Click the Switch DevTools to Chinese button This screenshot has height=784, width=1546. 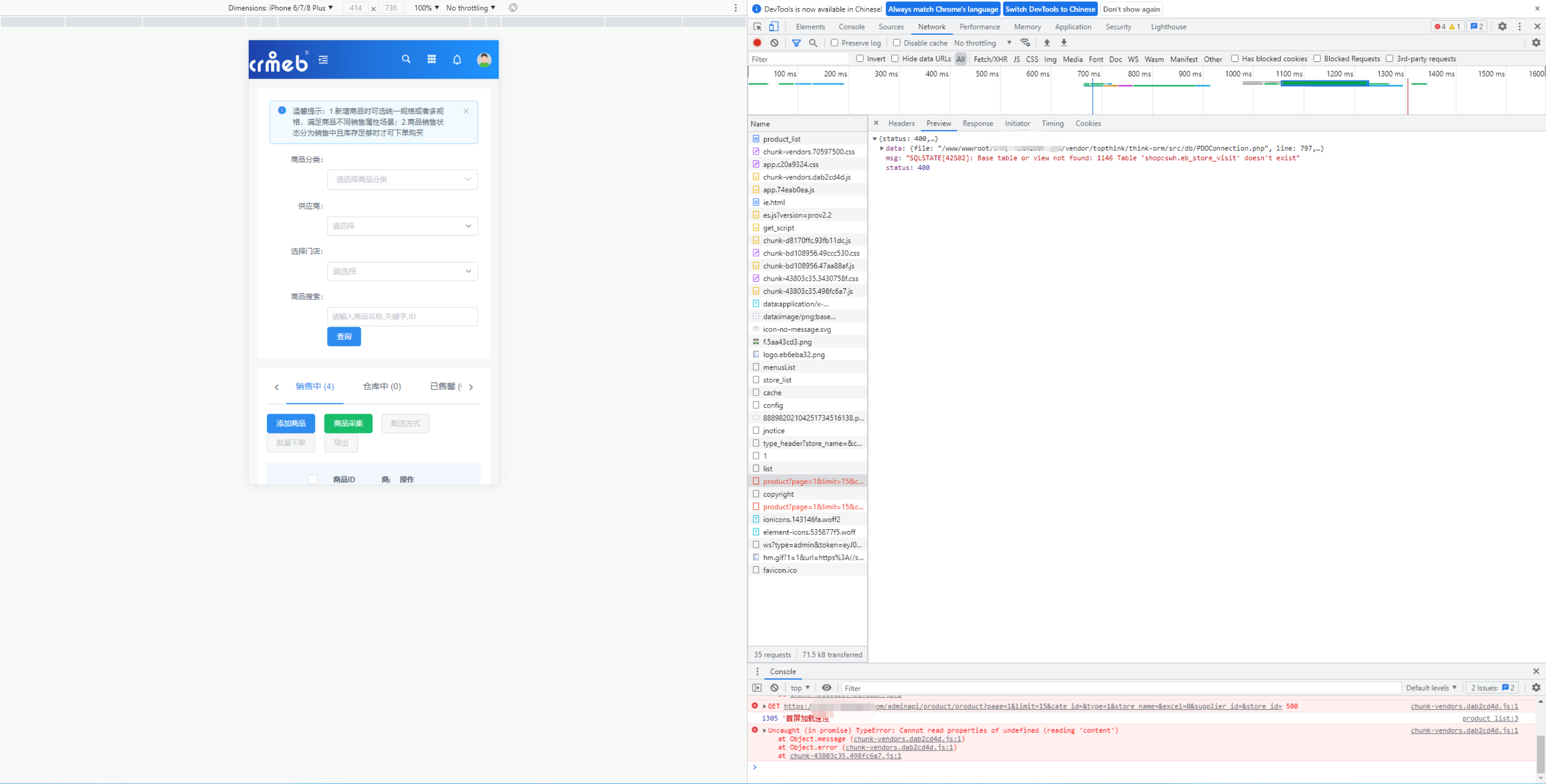1050,9
